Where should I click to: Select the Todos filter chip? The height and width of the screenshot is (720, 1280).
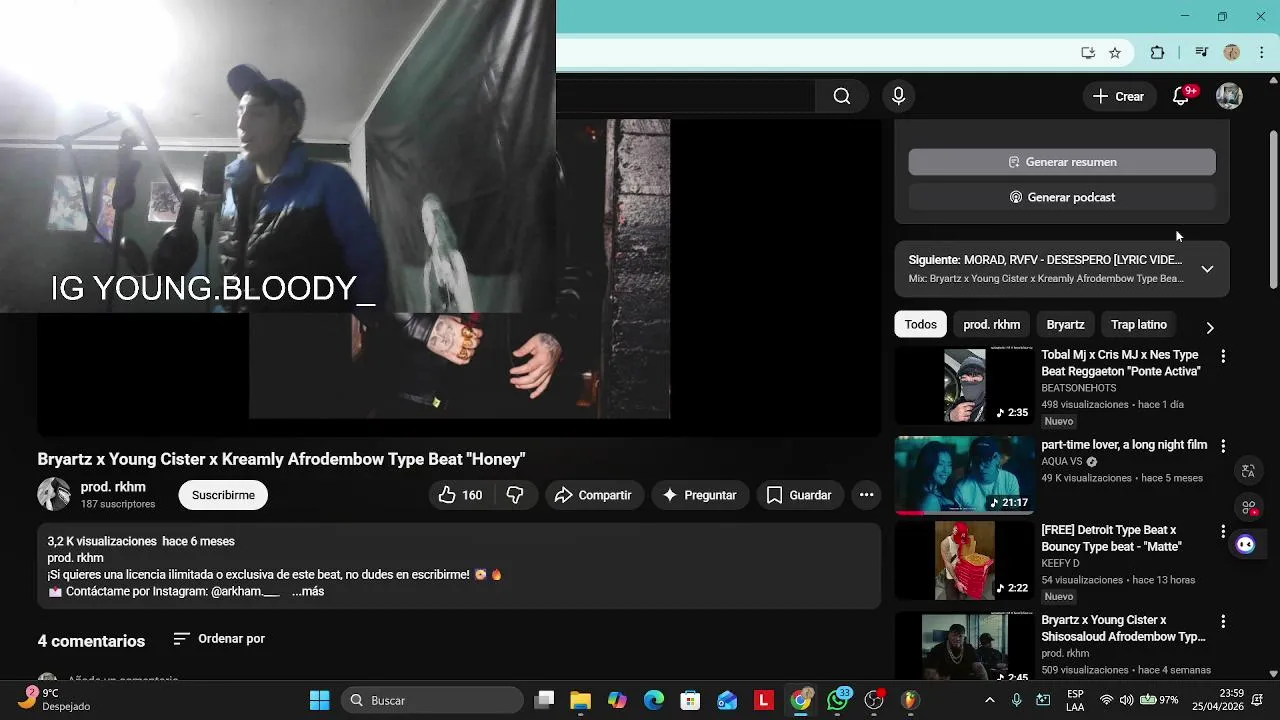(920, 325)
